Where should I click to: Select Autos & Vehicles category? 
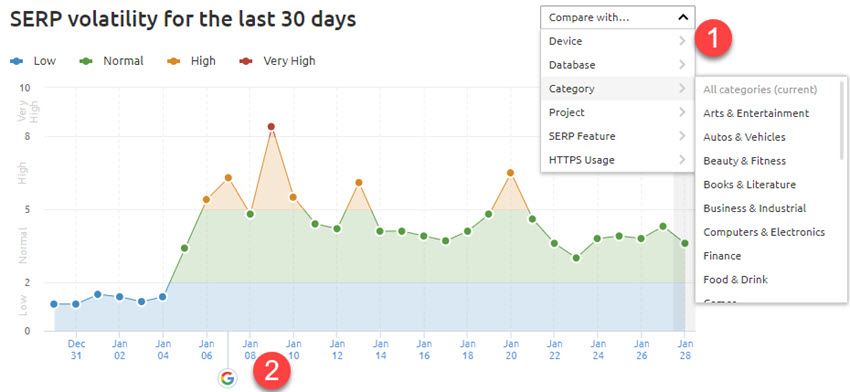click(x=744, y=137)
